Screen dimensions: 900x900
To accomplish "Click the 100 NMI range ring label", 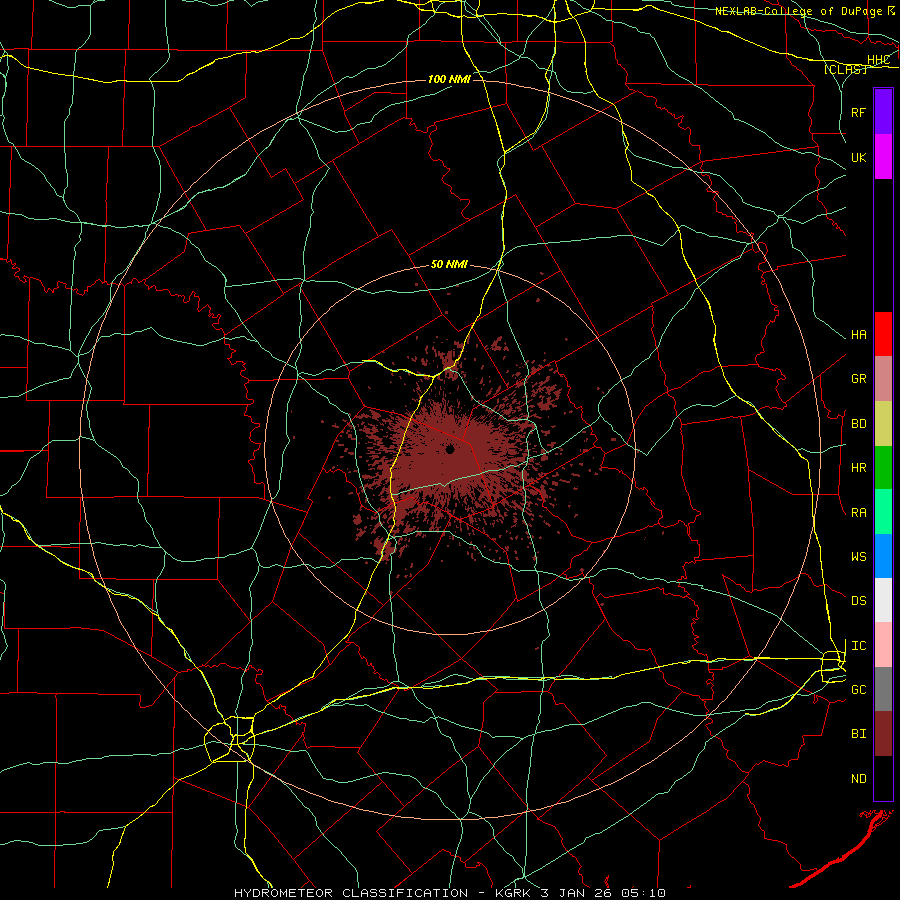I will pos(449,79).
